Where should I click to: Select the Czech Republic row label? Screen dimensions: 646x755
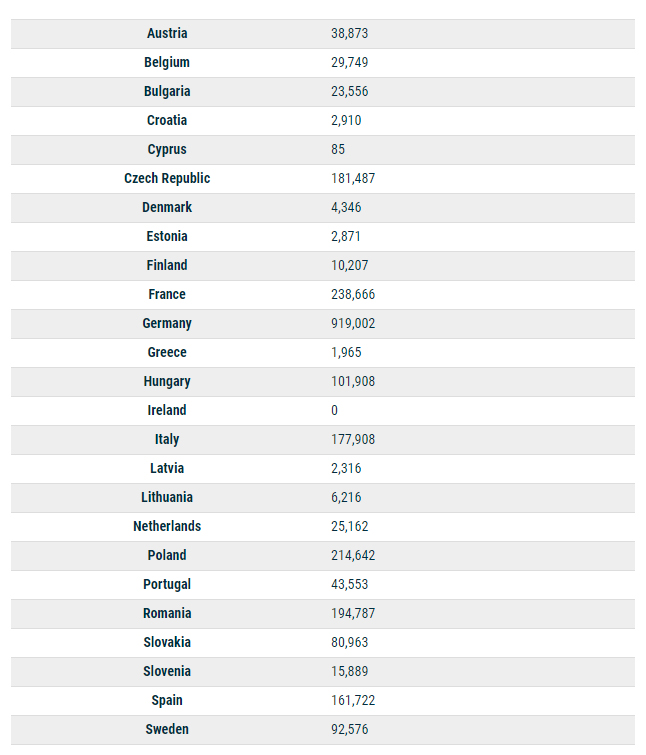click(167, 178)
